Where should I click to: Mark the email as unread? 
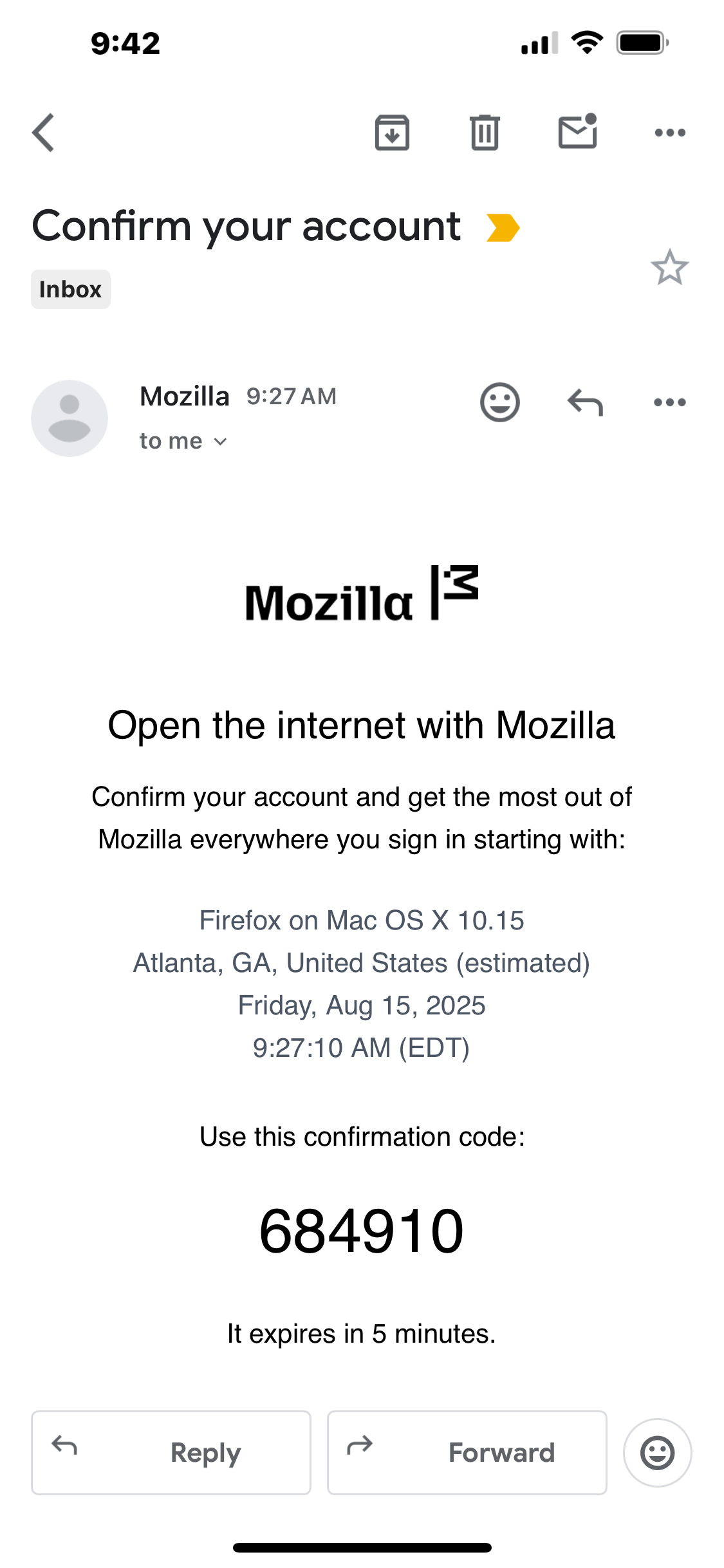[577, 132]
